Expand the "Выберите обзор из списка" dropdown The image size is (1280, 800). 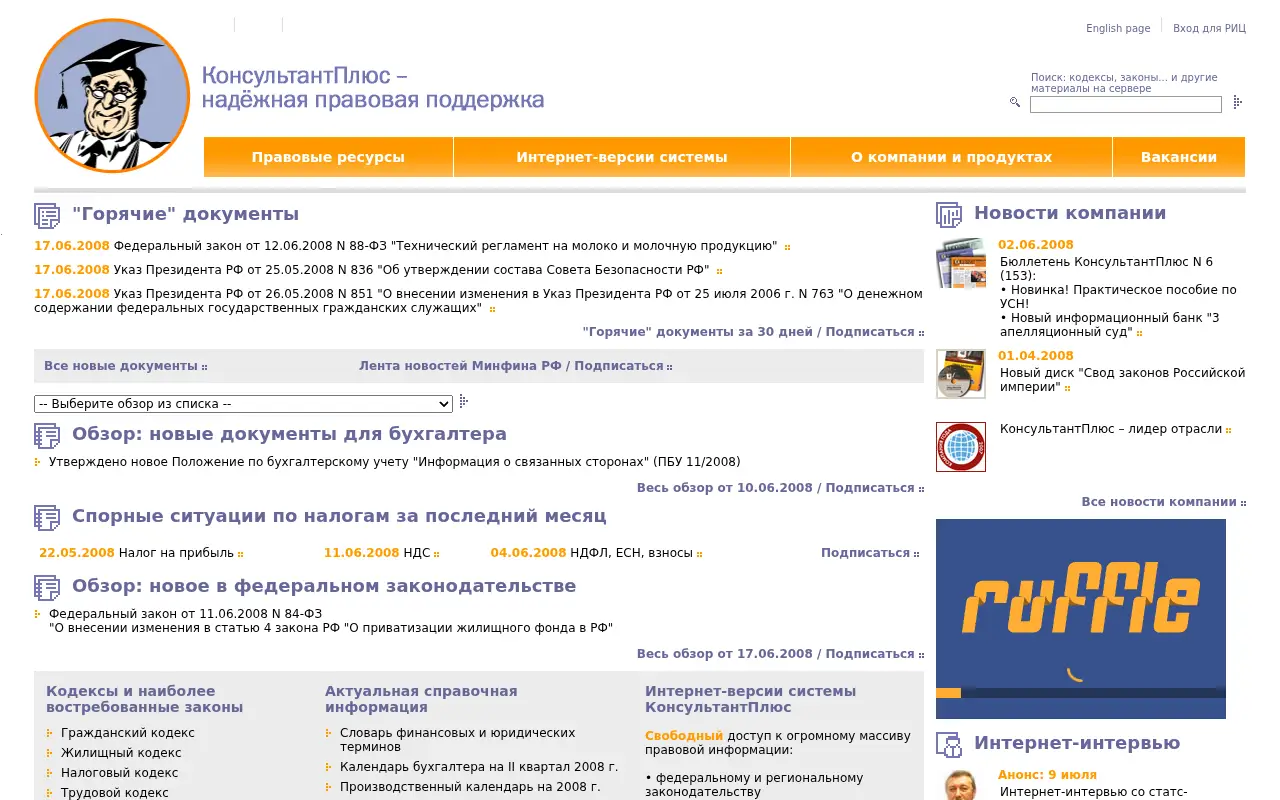point(244,404)
